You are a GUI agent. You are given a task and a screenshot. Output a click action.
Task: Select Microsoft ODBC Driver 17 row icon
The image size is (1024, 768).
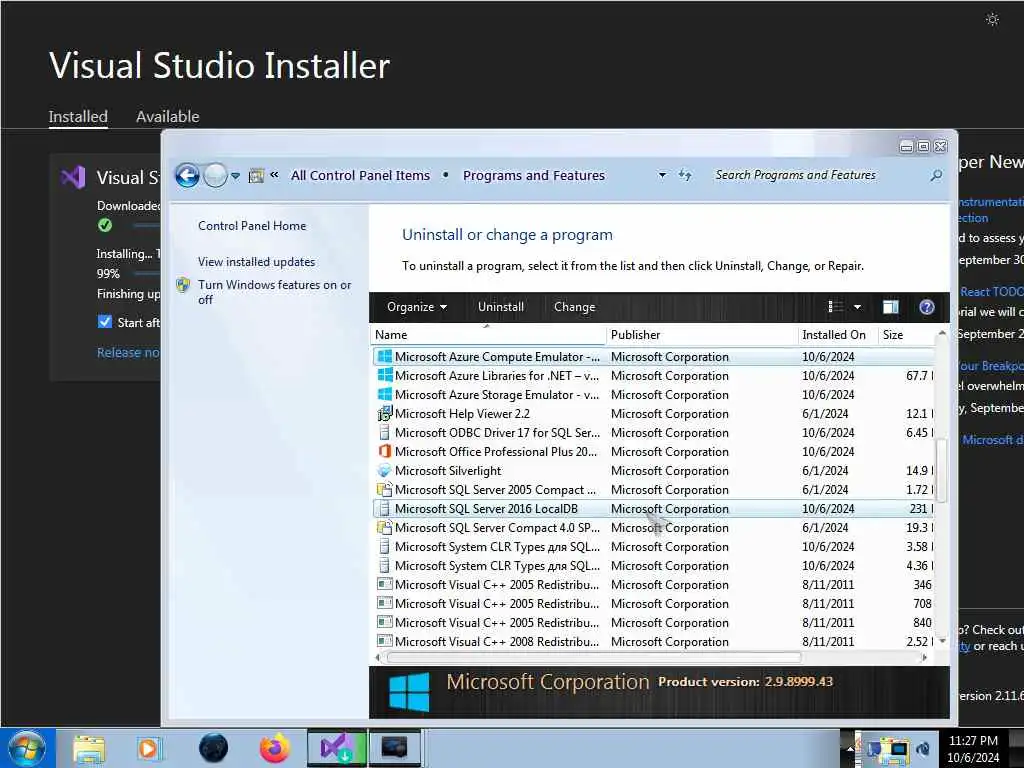coord(385,432)
